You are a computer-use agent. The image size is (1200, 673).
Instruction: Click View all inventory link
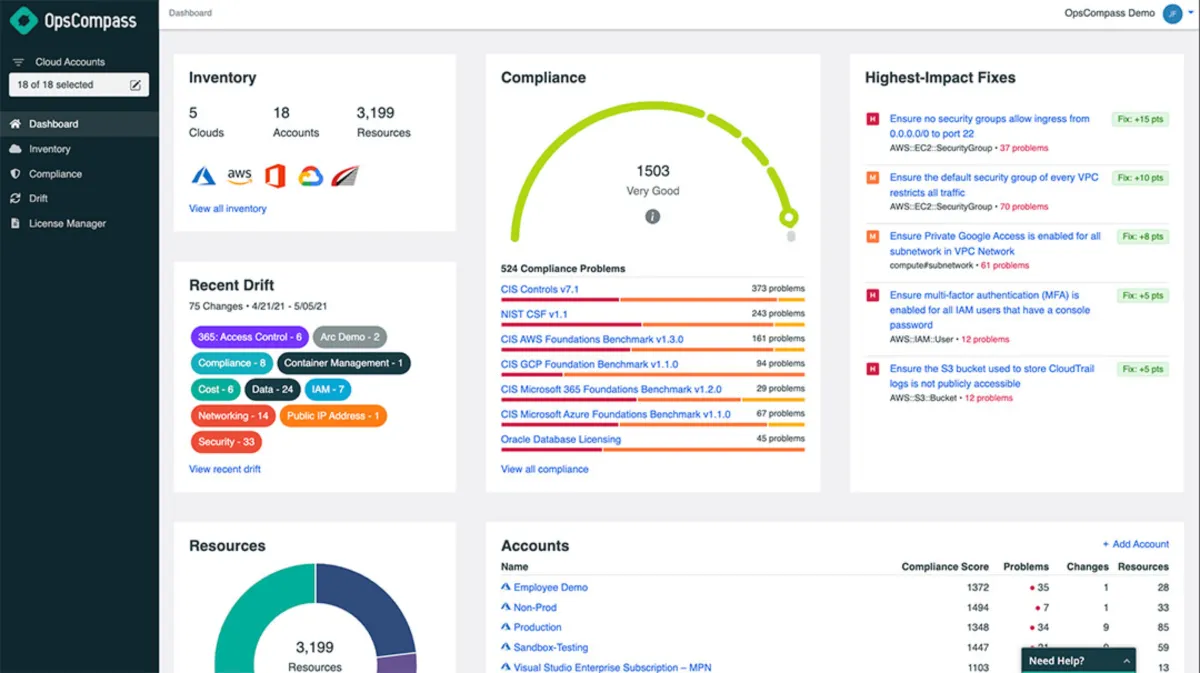tap(228, 209)
